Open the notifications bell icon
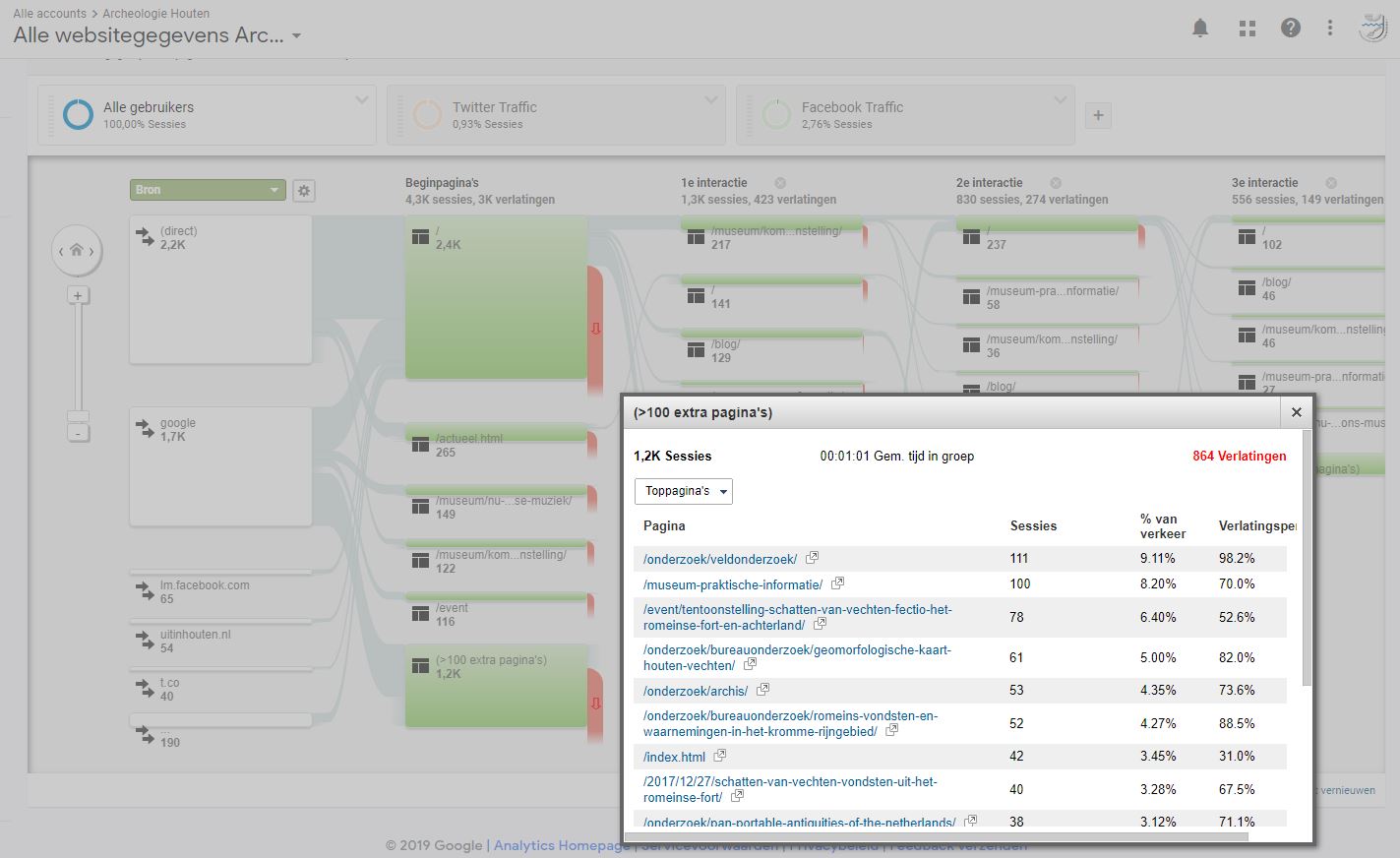Image resolution: width=1400 pixels, height=858 pixels. 1200,29
